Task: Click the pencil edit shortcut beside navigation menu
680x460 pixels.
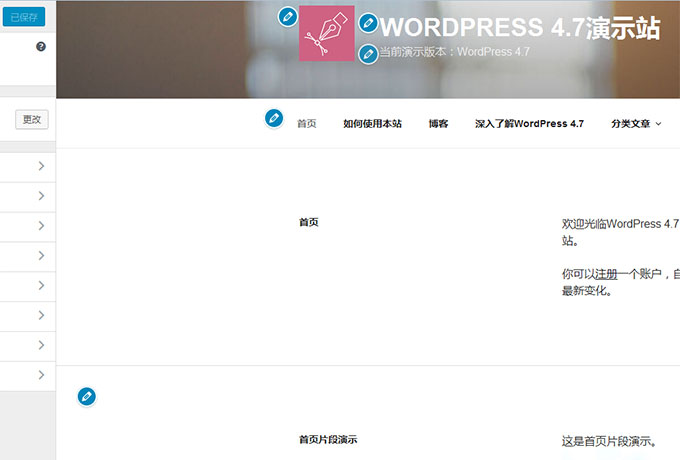Action: (x=274, y=118)
